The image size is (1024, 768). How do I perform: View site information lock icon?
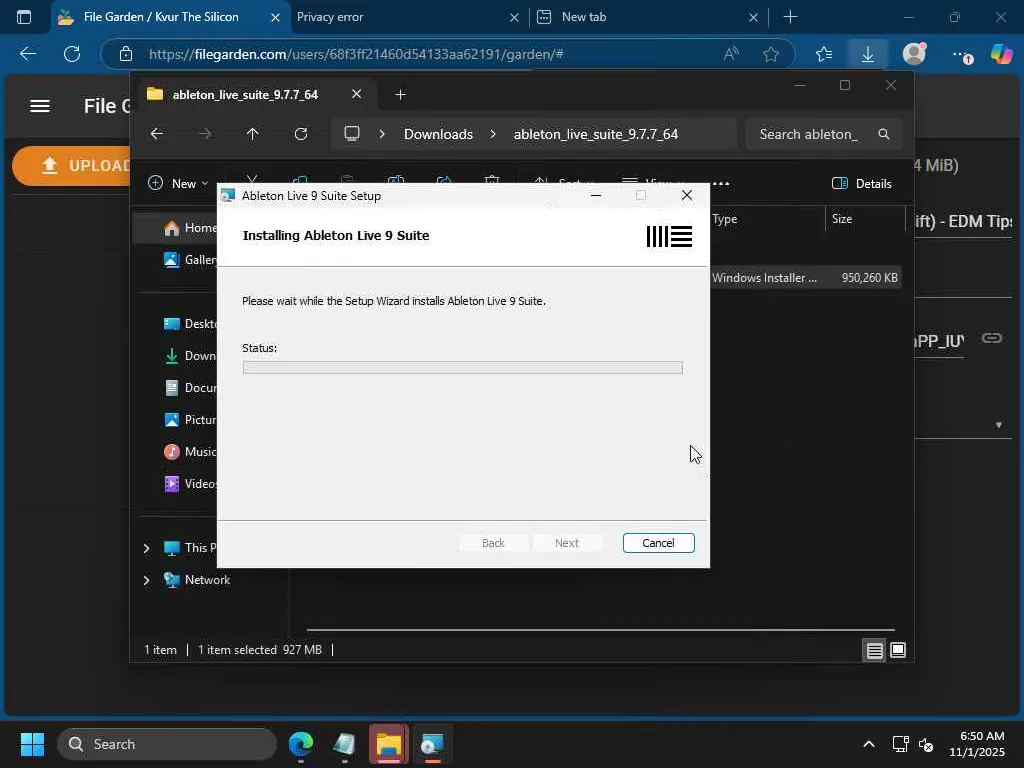(125, 54)
